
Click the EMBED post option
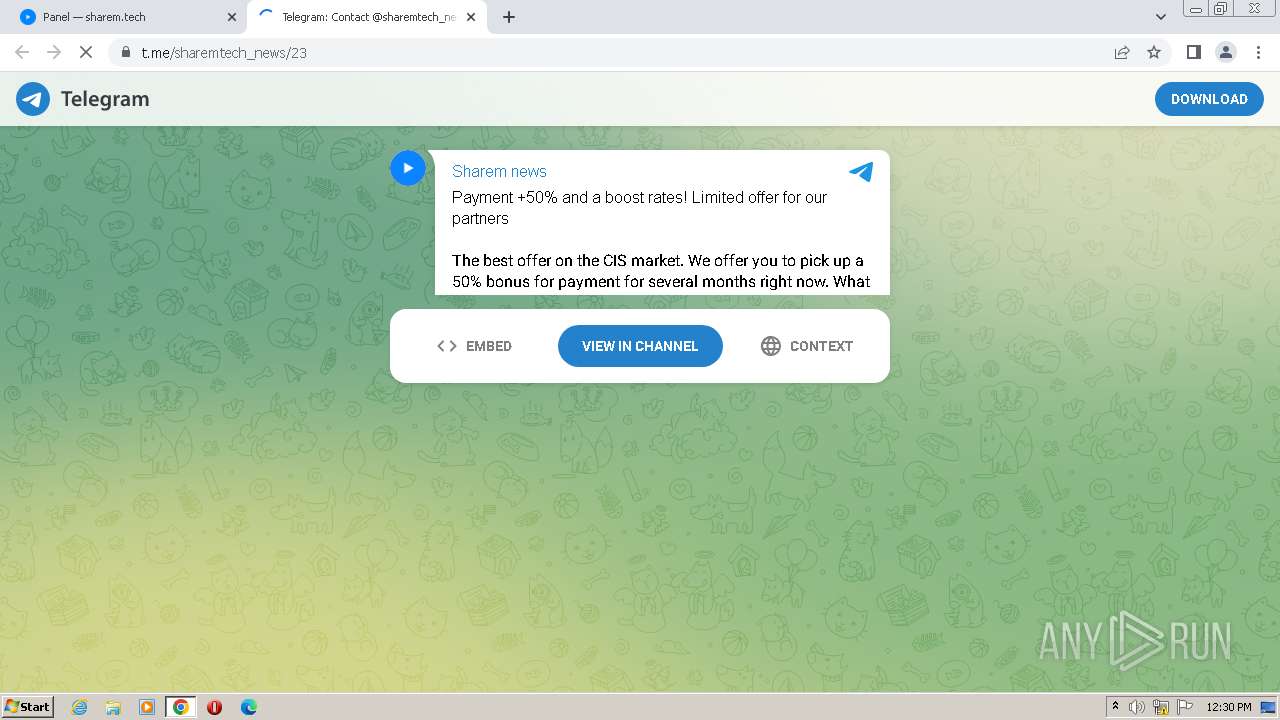click(x=474, y=346)
